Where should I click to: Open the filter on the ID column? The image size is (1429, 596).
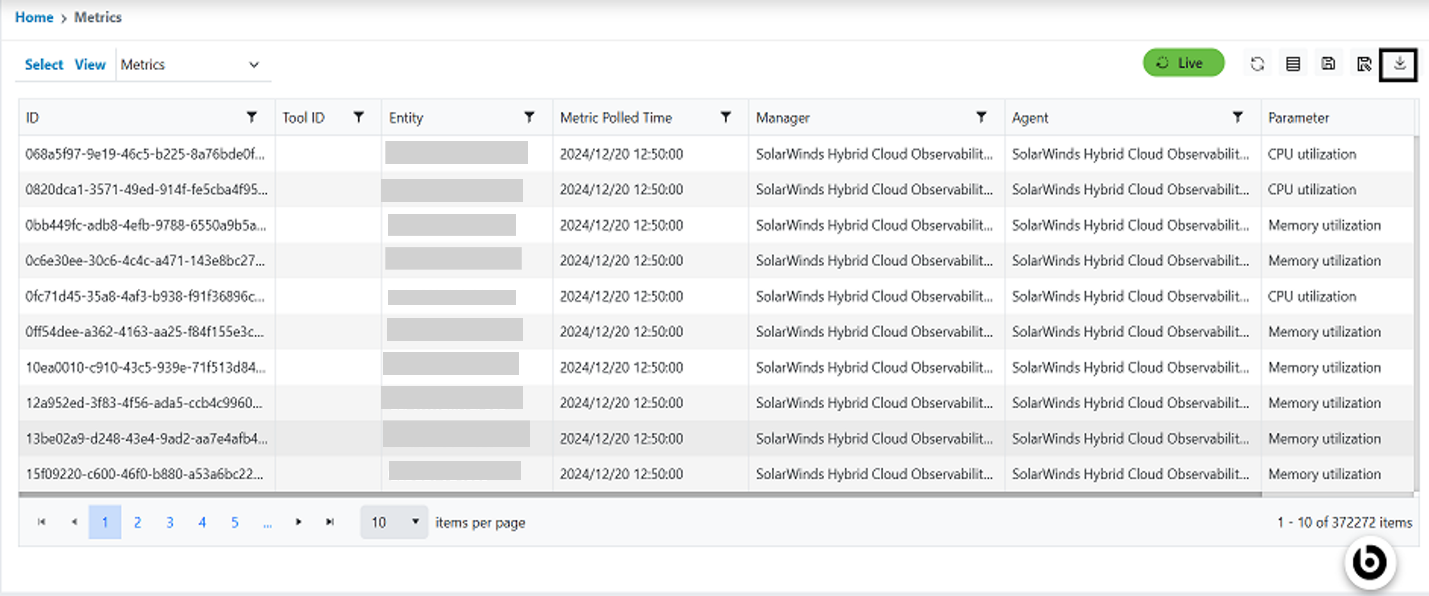252,118
